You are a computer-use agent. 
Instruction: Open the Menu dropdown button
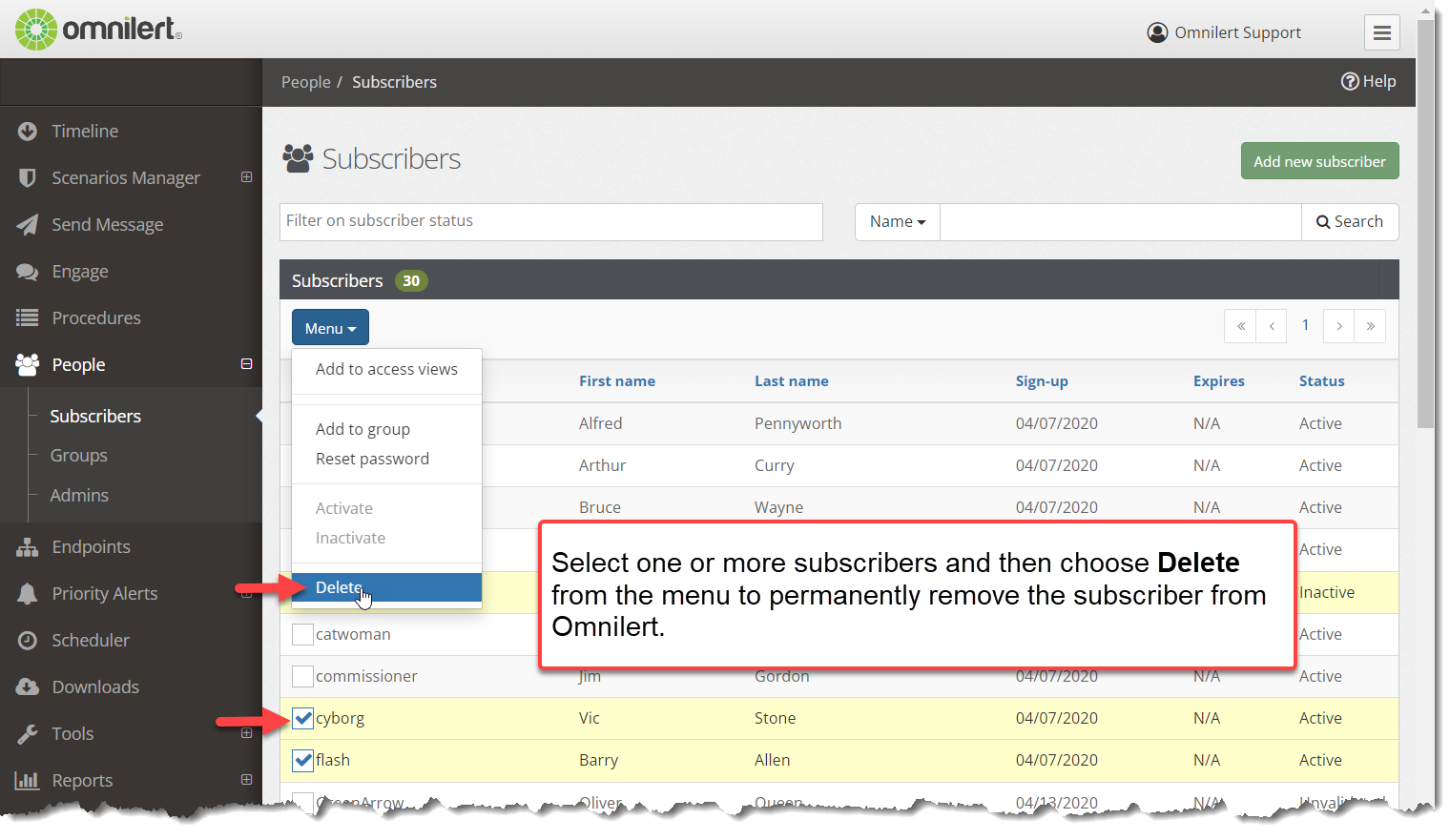tap(330, 328)
